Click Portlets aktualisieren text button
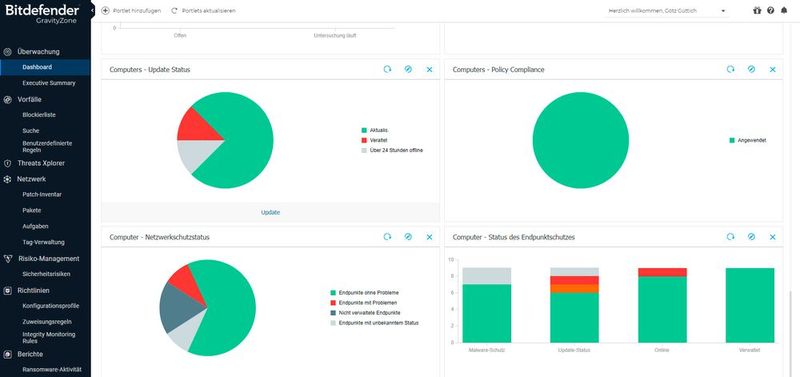Image resolution: width=800 pixels, height=377 pixels. coord(208,10)
